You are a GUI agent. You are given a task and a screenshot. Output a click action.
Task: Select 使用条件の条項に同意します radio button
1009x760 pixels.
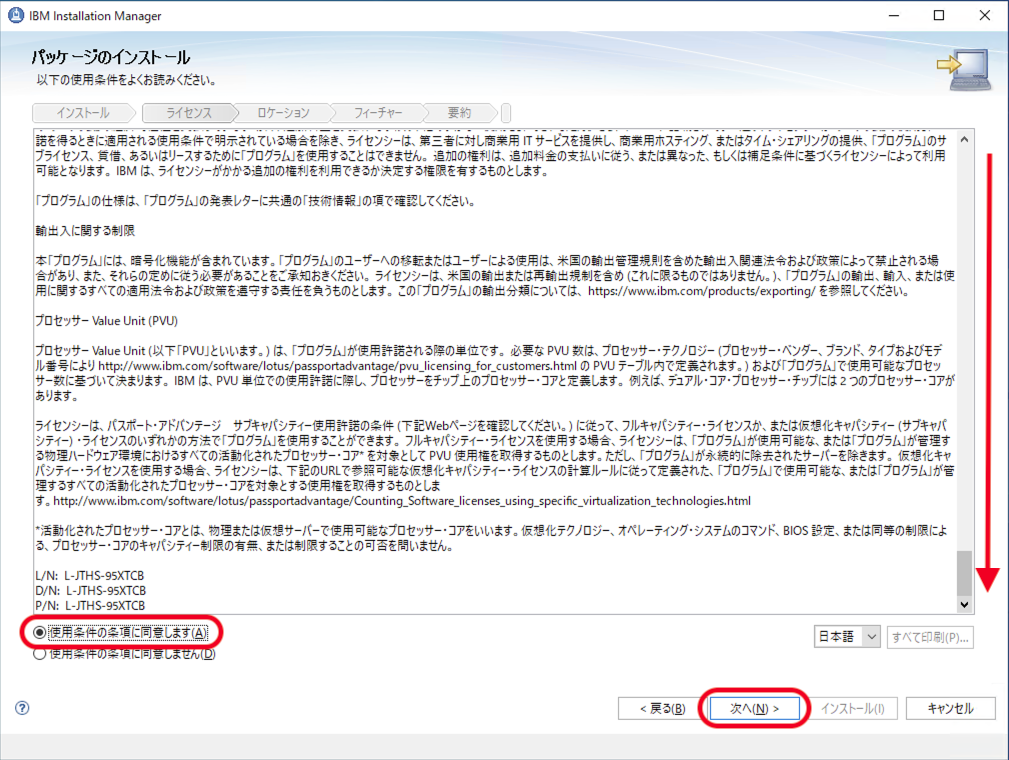pyautogui.click(x=39, y=633)
